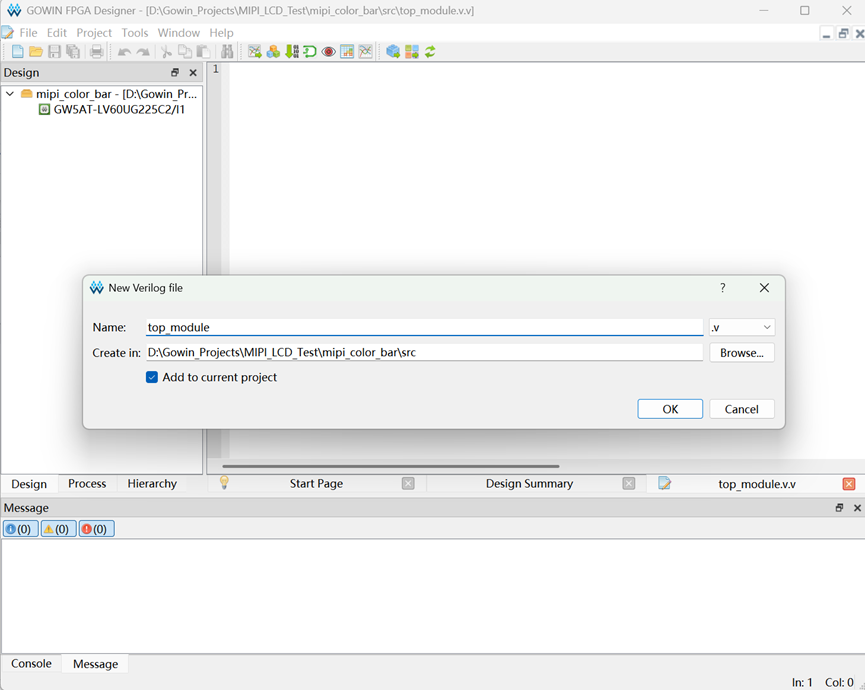Open the Project menu
865x690 pixels.
coord(94,33)
